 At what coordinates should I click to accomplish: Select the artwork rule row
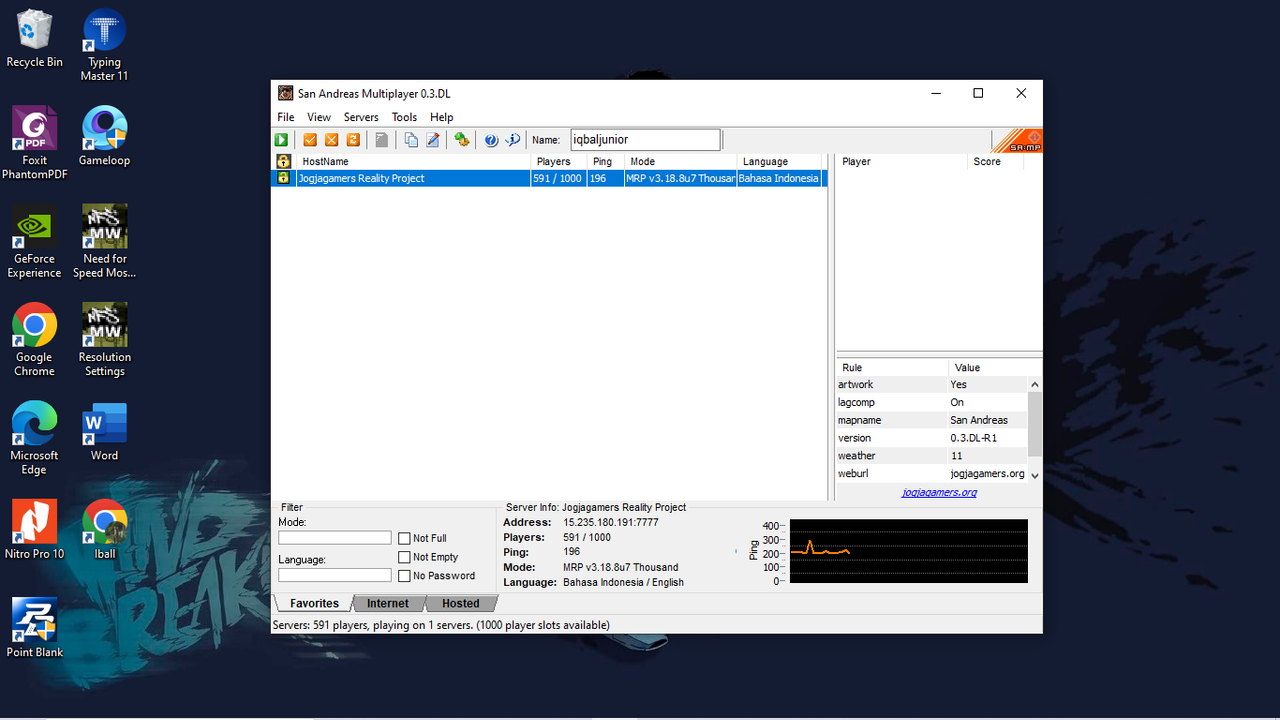click(x=932, y=384)
